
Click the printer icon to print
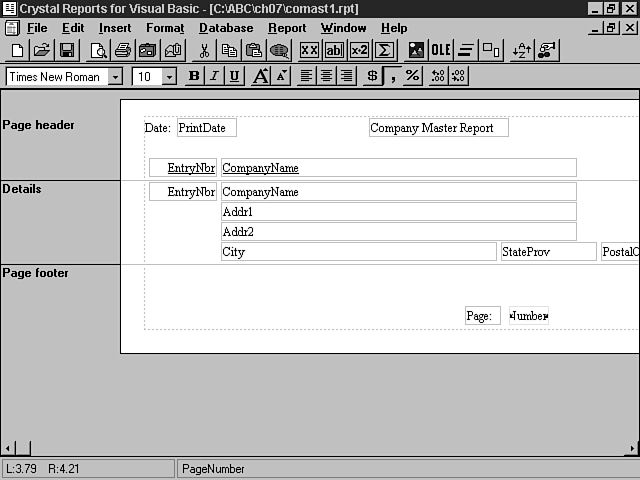pos(122,50)
